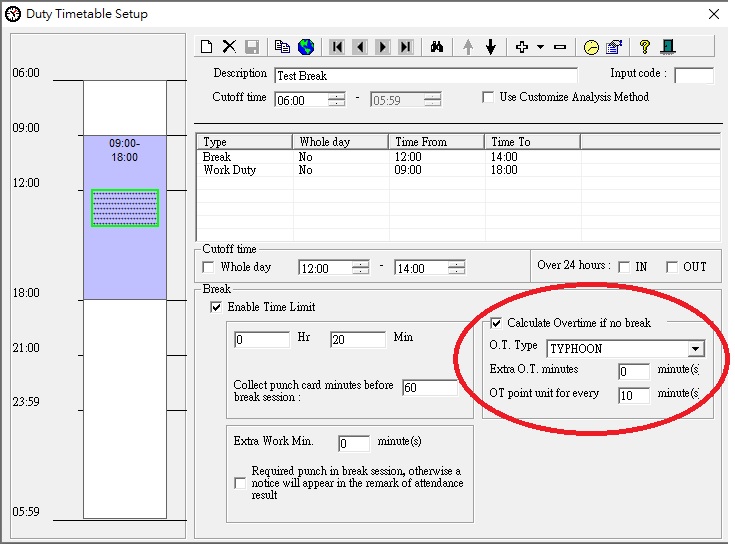Enable Required punch in break session
Image resolution: width=735 pixels, height=552 pixels.
pyautogui.click(x=240, y=483)
